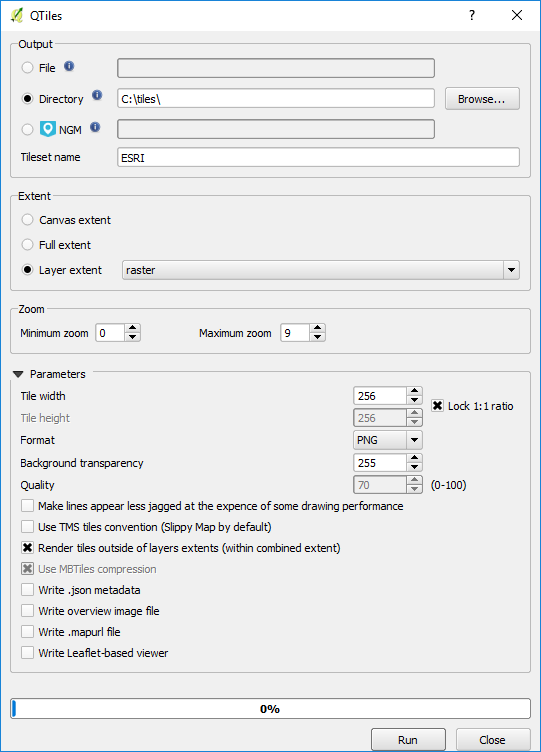541x752 pixels.
Task: Click the info icon next to NGM
Action: 95,127
